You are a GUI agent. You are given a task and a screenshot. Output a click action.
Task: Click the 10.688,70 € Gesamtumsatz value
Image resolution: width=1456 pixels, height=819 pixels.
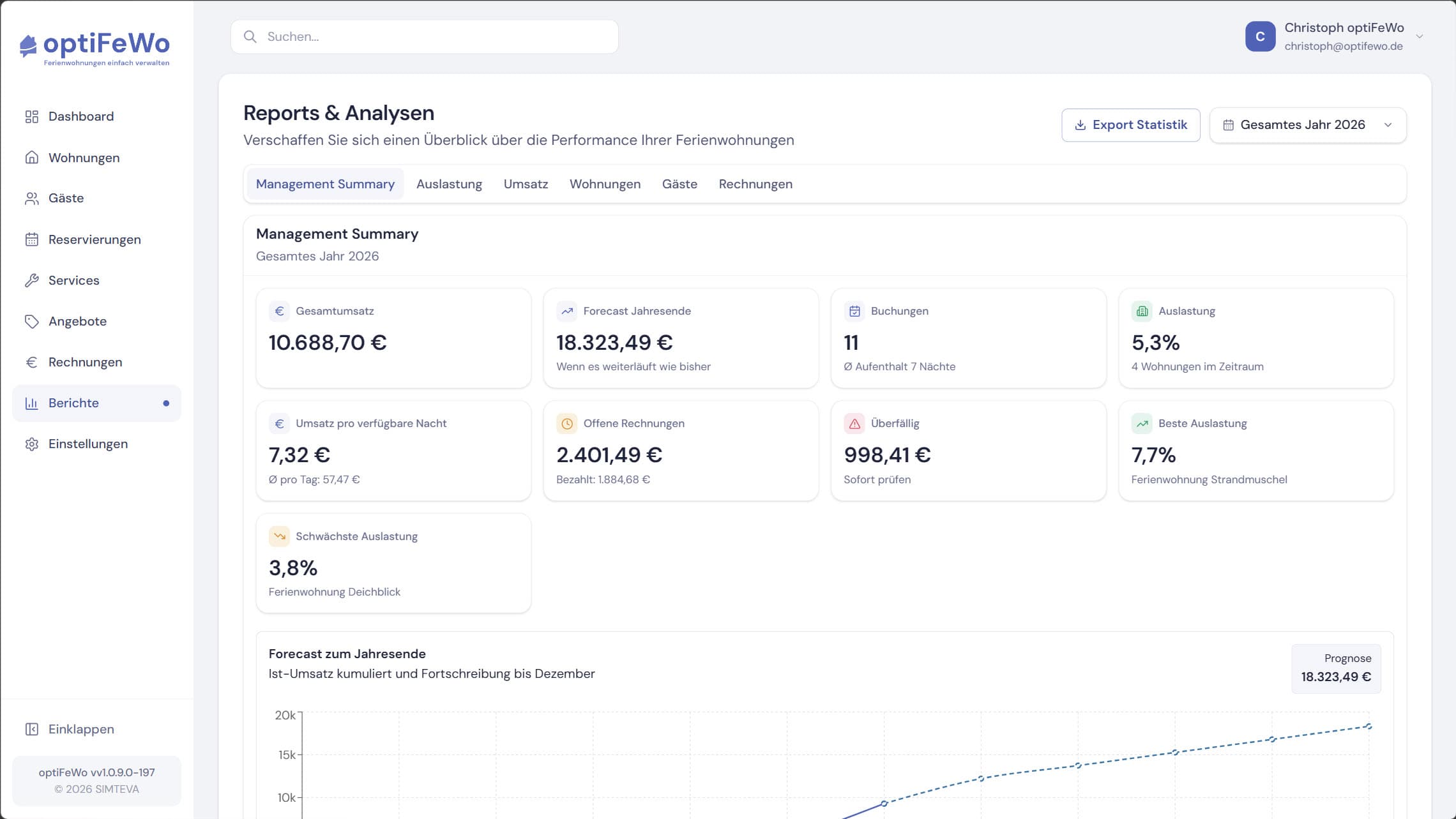coord(328,343)
